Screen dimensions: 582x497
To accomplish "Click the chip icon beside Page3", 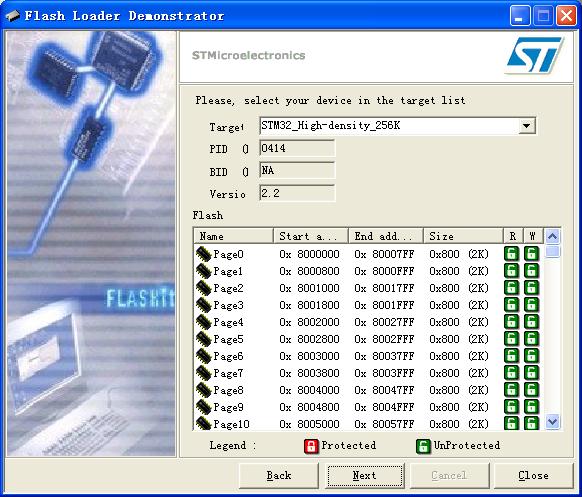I will 203,305.
